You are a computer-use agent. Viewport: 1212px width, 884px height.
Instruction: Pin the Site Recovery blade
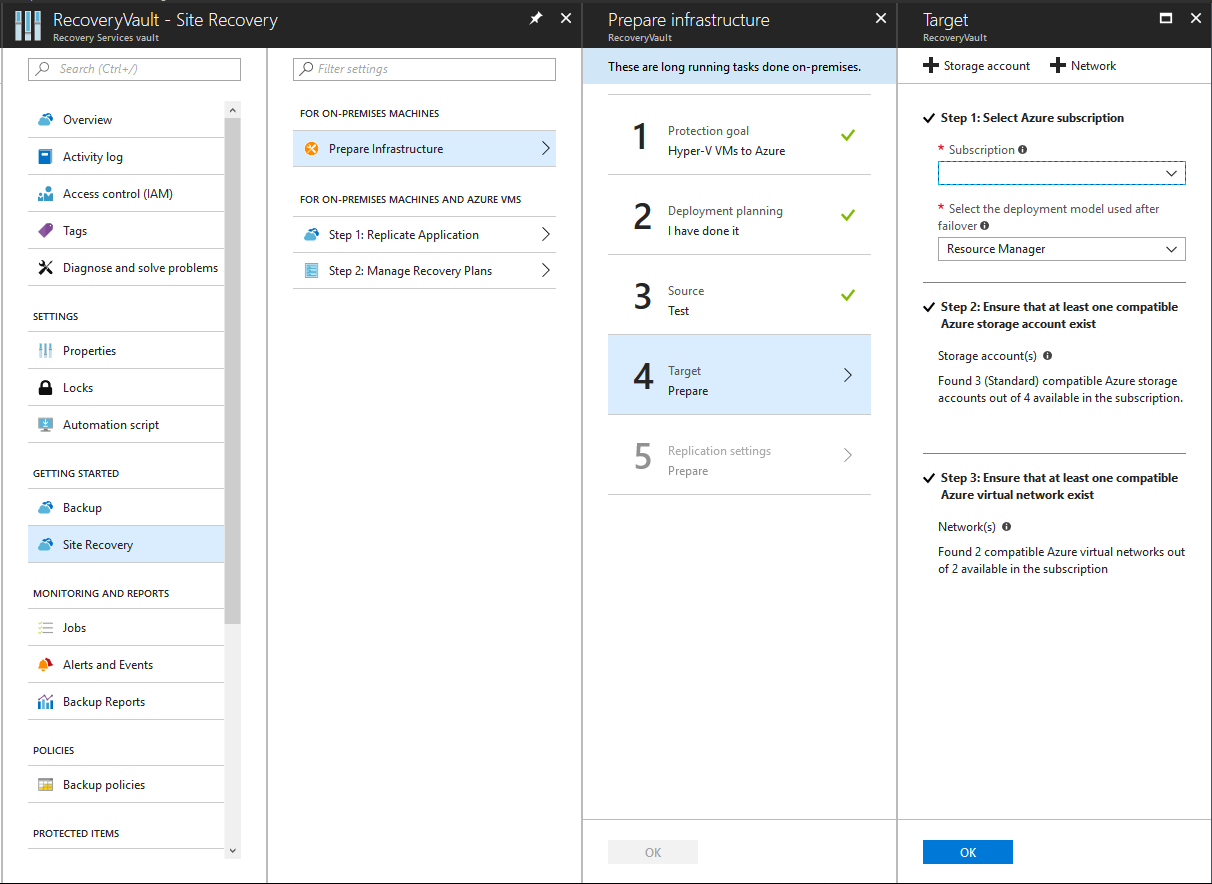tap(536, 18)
